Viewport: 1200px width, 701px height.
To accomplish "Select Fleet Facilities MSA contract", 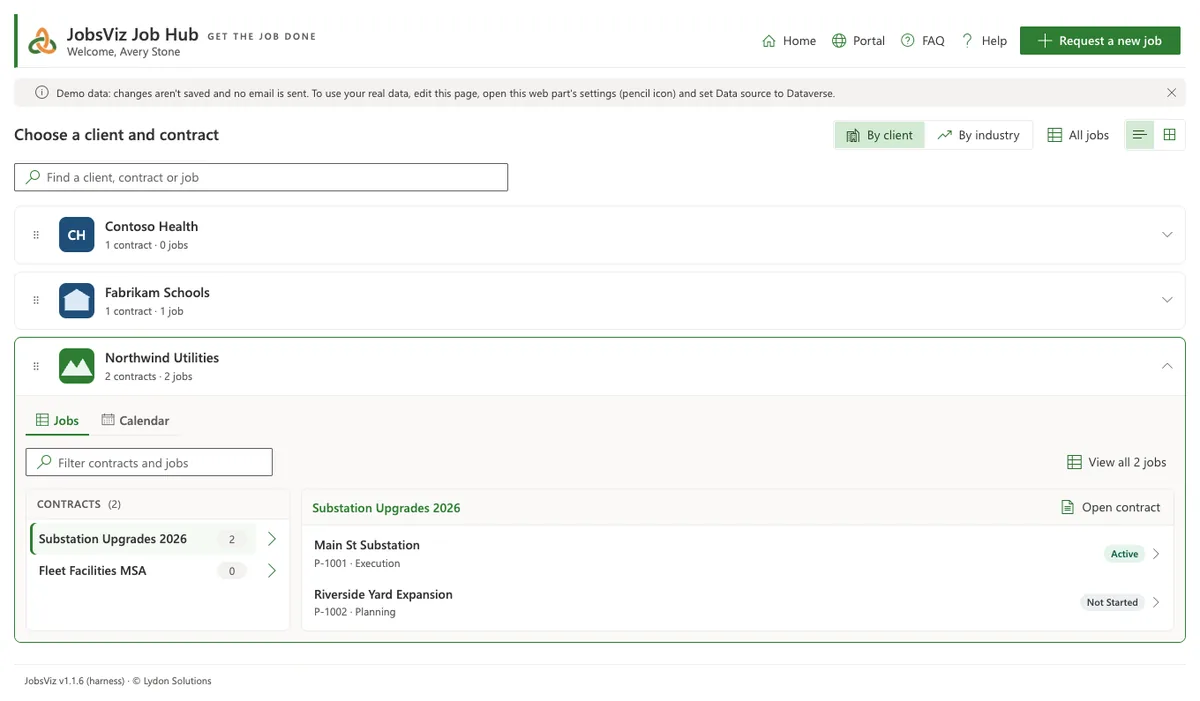I will click(142, 571).
